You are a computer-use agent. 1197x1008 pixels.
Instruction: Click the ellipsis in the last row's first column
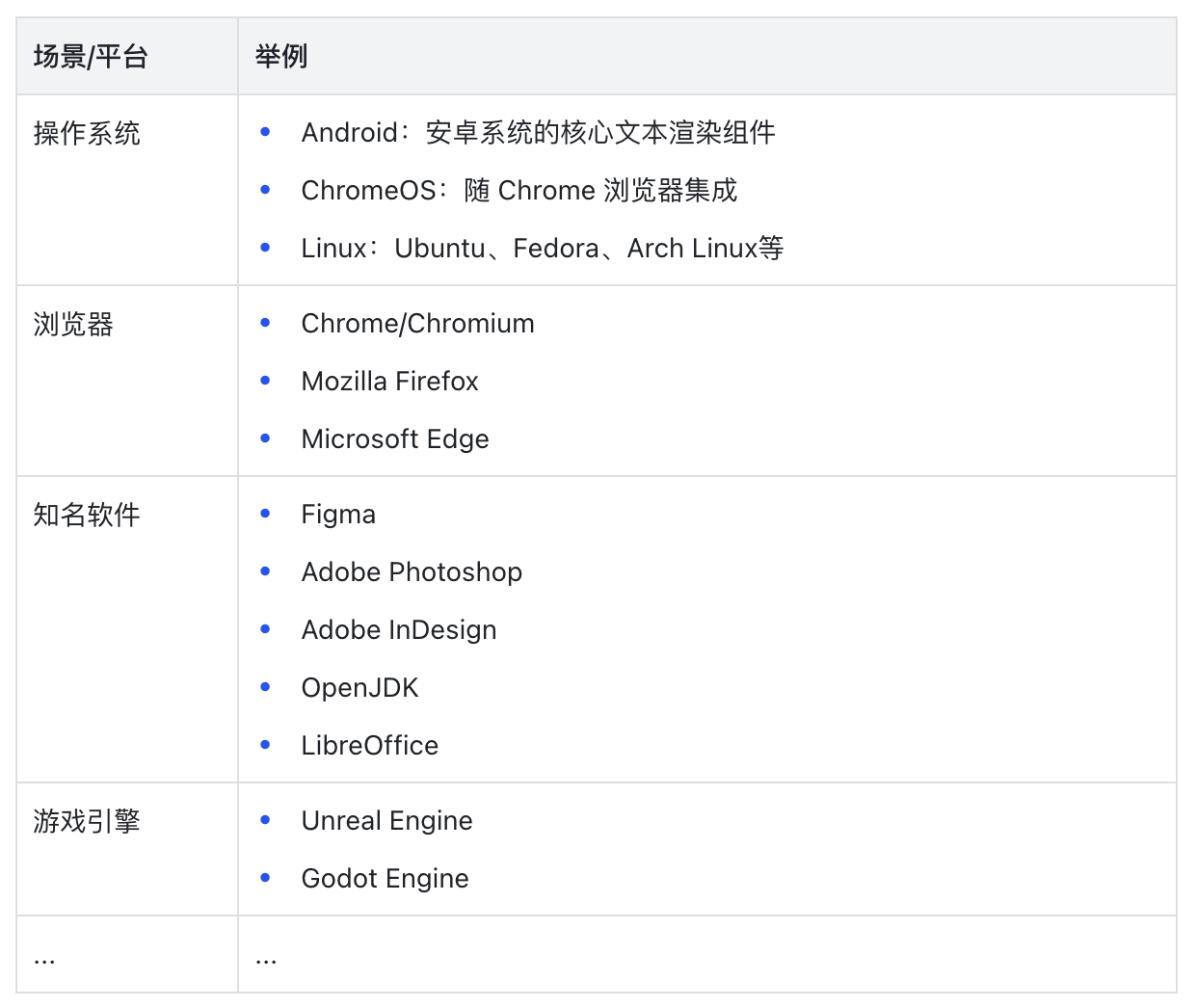click(x=44, y=959)
